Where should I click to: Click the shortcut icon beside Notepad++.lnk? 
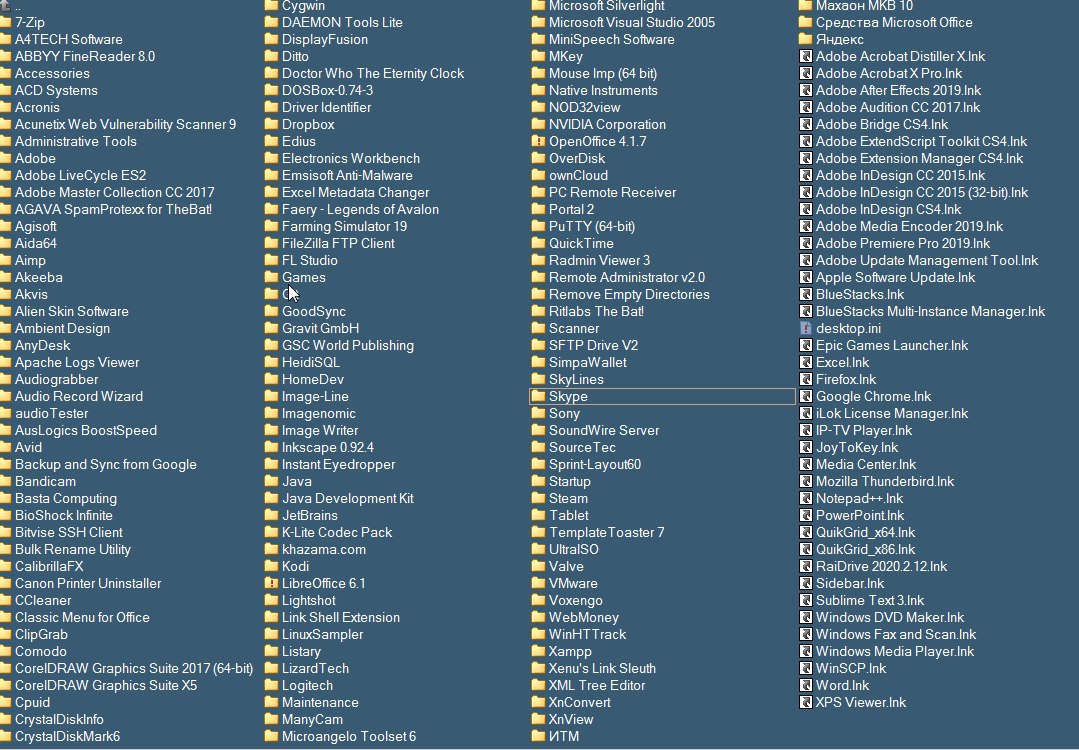click(805, 498)
